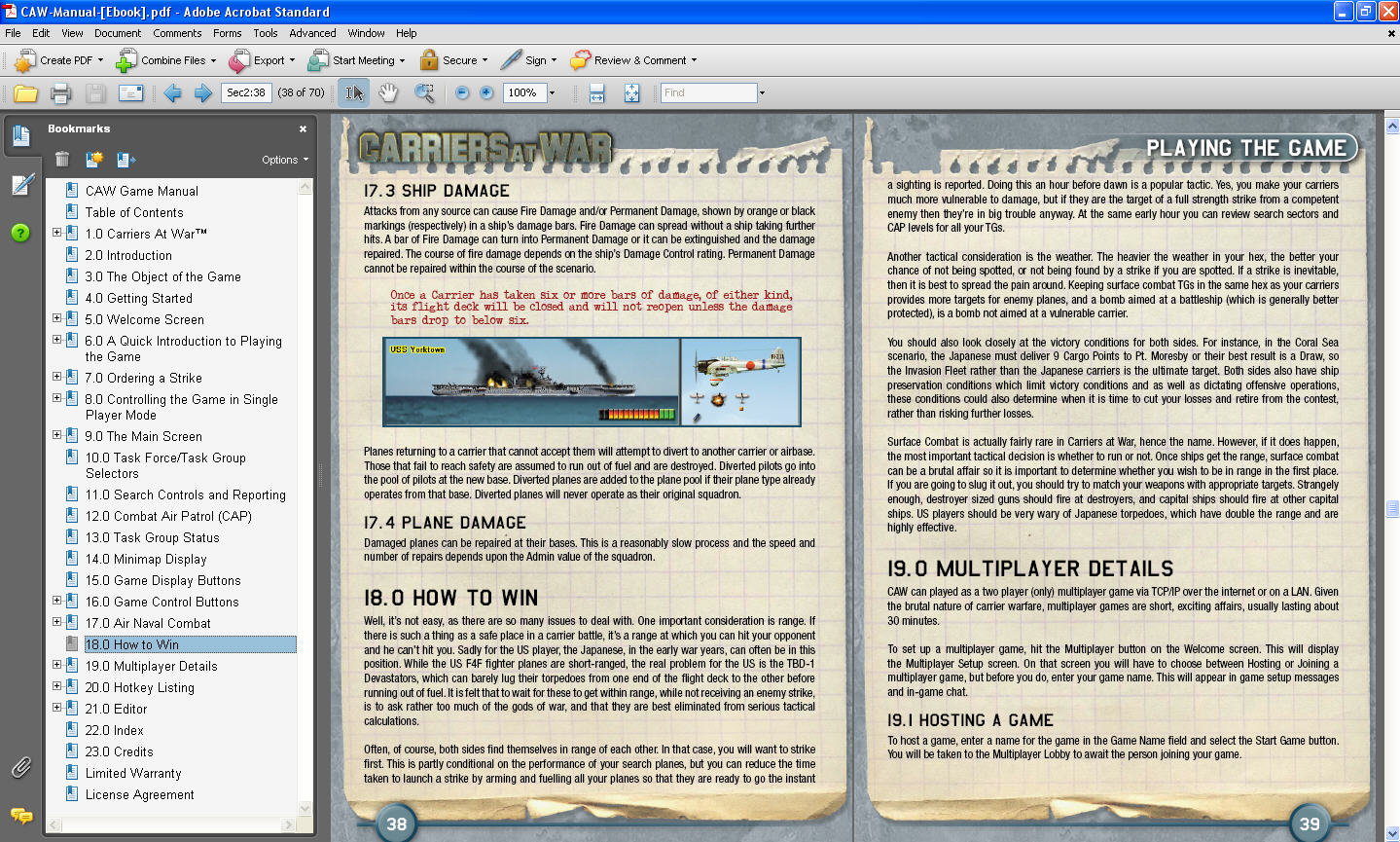Open zoom percentage dropdown arrow
1400x842 pixels.
click(x=552, y=93)
